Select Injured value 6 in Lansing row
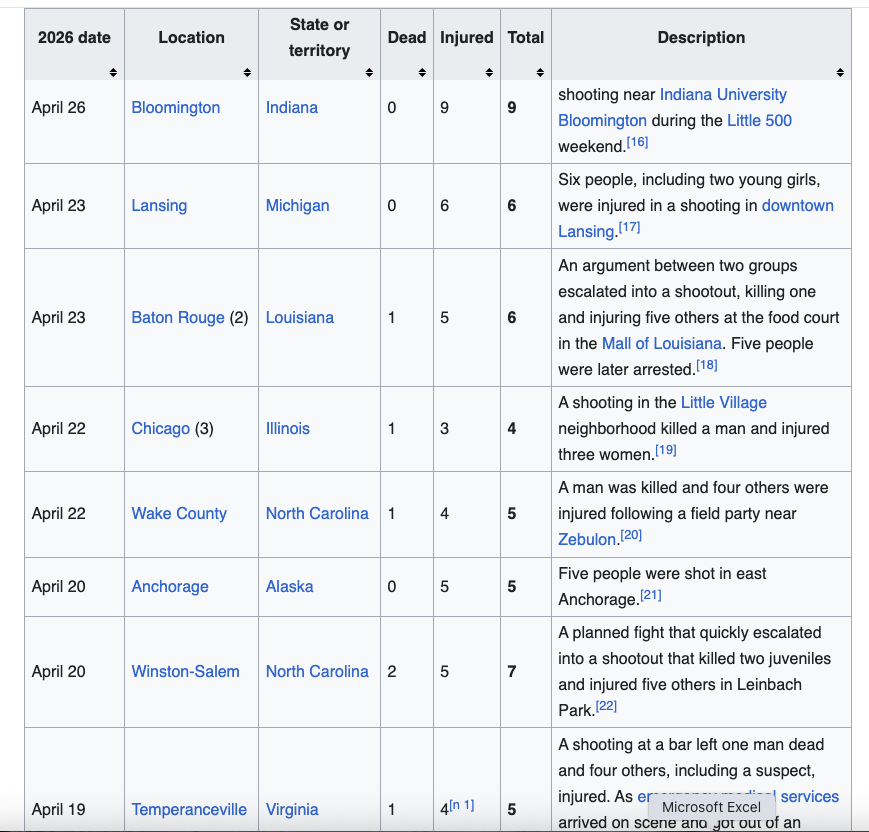The width and height of the screenshot is (869, 832). pyautogui.click(x=444, y=206)
